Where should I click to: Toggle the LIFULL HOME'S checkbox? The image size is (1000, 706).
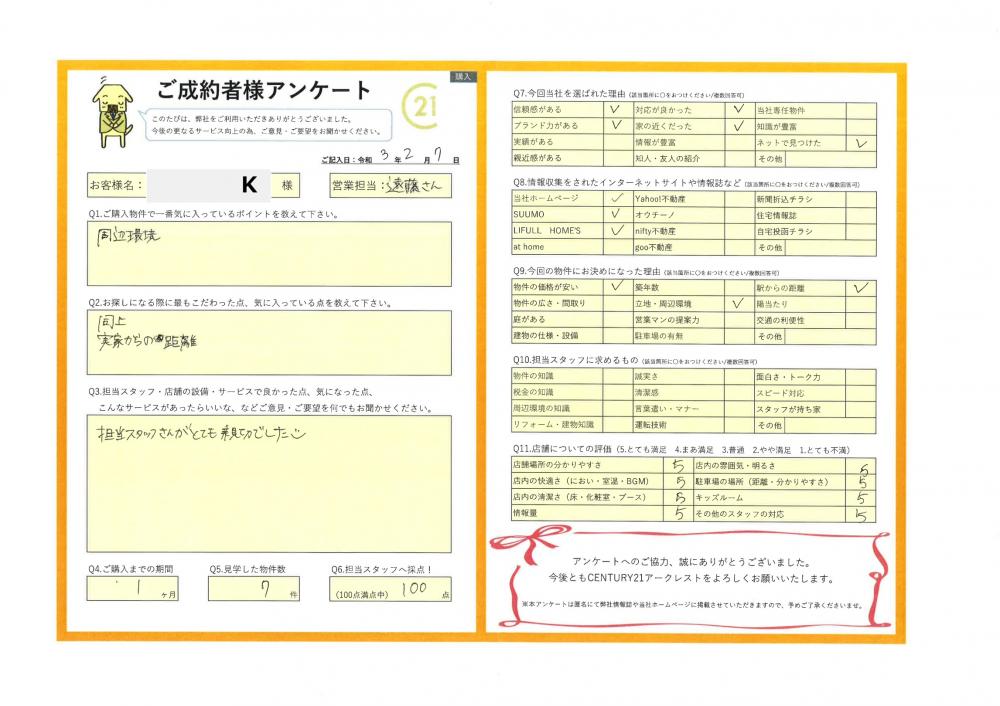[x=614, y=230]
